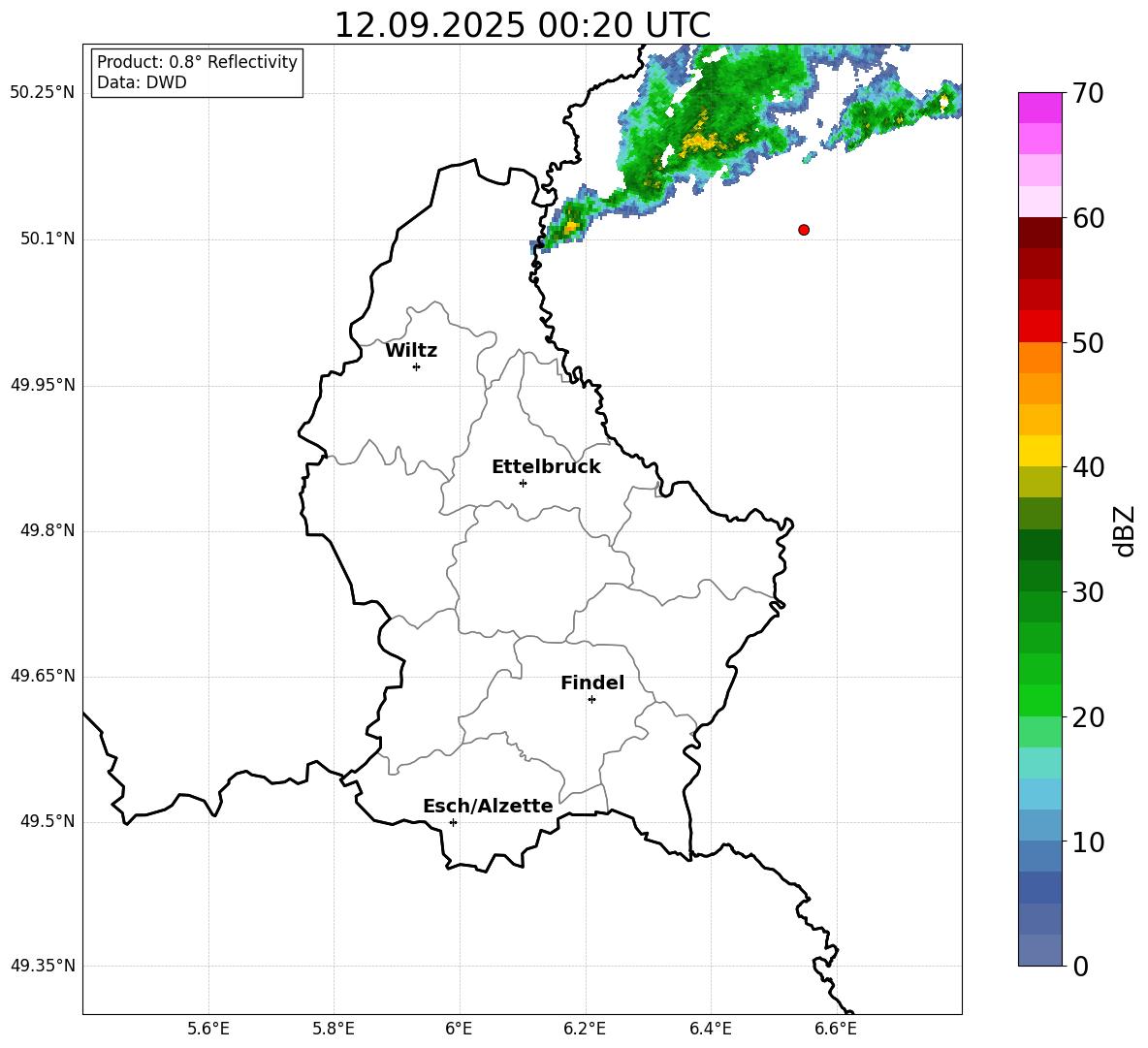Click the red dot radar marker
1148x1048 pixels.
point(804,230)
